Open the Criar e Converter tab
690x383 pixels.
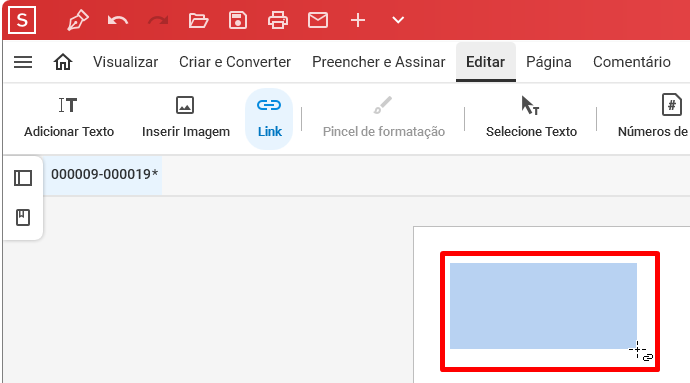click(x=235, y=62)
